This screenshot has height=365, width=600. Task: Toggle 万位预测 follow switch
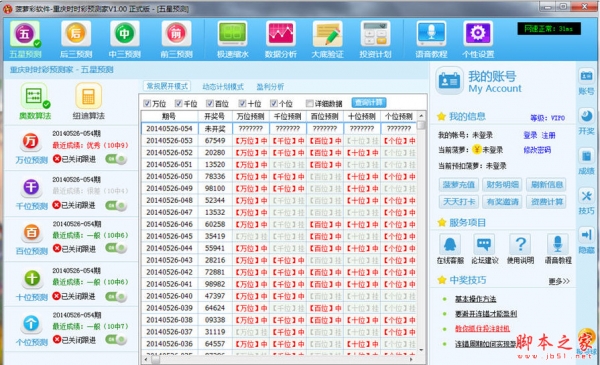tap(116, 159)
